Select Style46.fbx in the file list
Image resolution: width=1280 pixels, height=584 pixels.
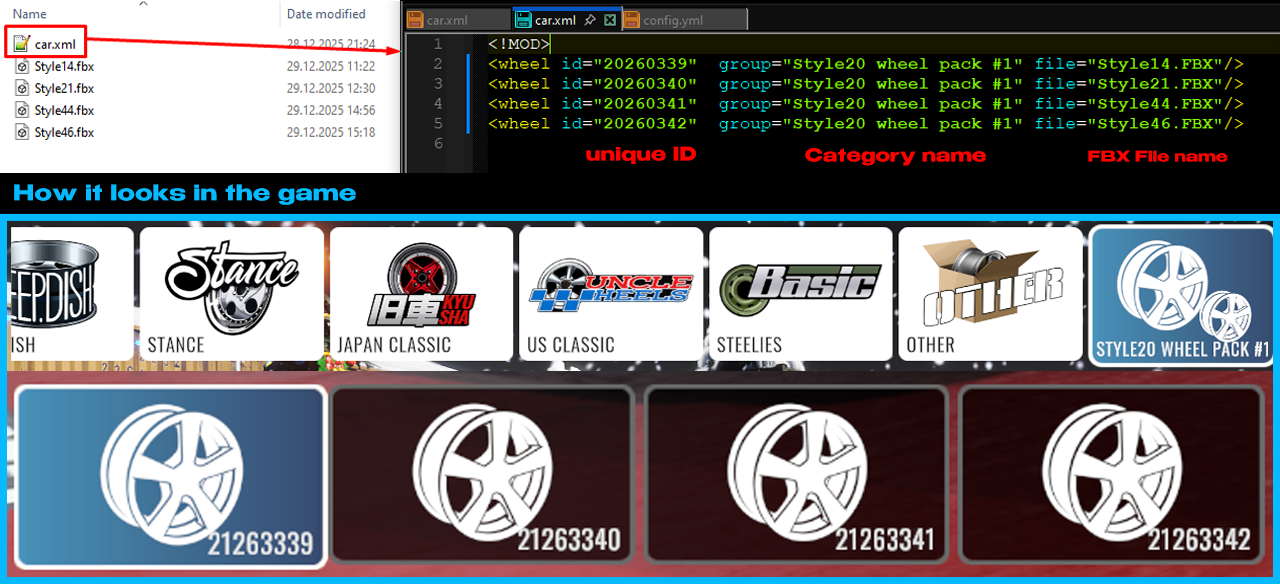click(64, 132)
